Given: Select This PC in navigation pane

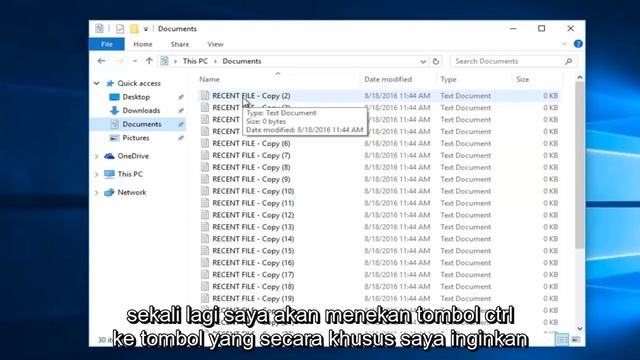Looking at the screenshot, I should [x=130, y=174].
